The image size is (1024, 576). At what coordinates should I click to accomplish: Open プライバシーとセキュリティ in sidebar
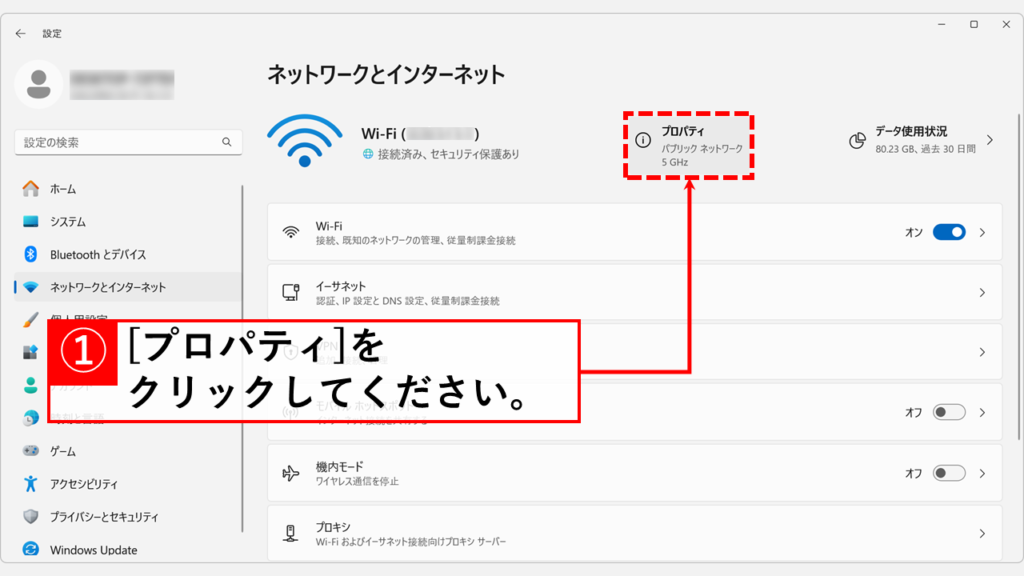(x=104, y=517)
